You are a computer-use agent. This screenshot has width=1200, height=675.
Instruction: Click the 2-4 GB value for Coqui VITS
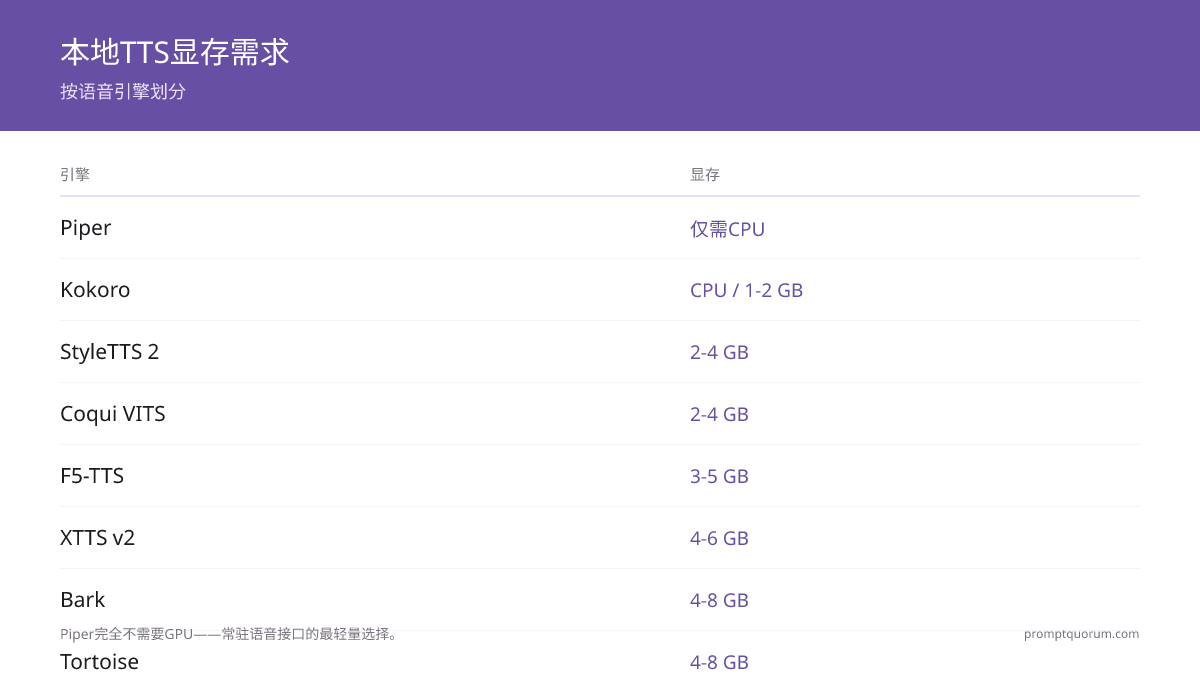[719, 414]
